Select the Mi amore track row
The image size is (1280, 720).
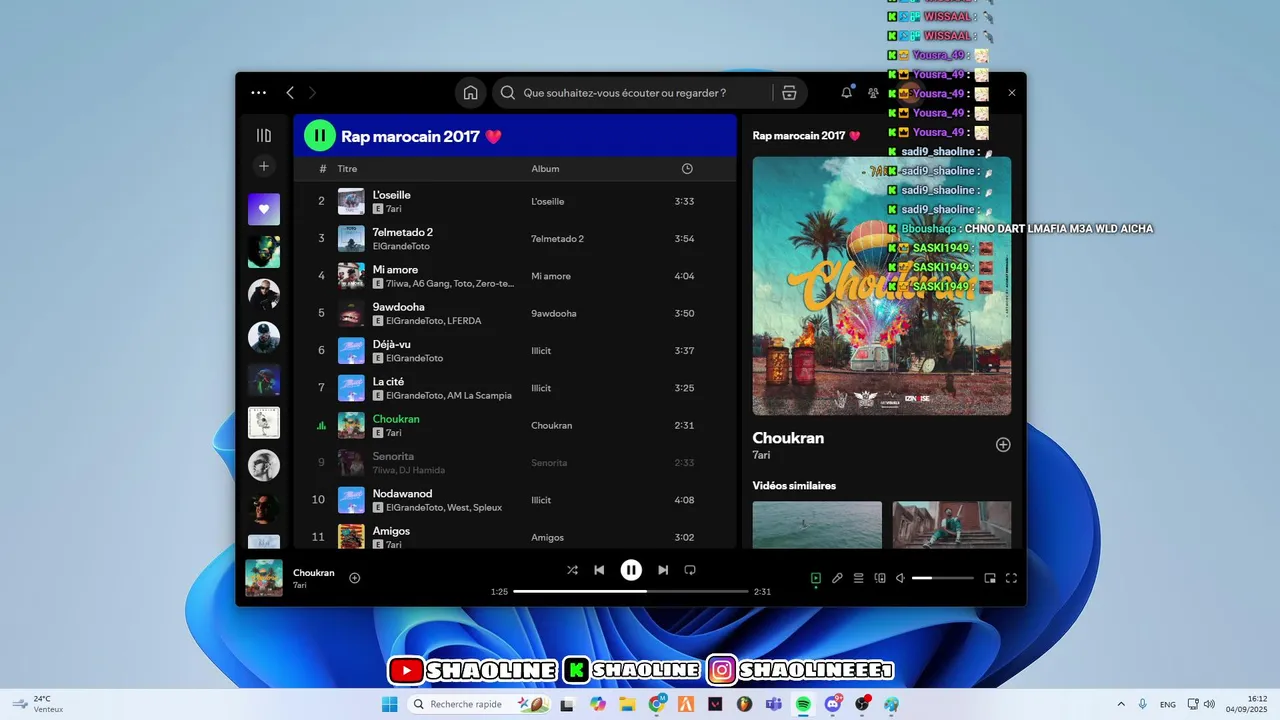tap(515, 276)
